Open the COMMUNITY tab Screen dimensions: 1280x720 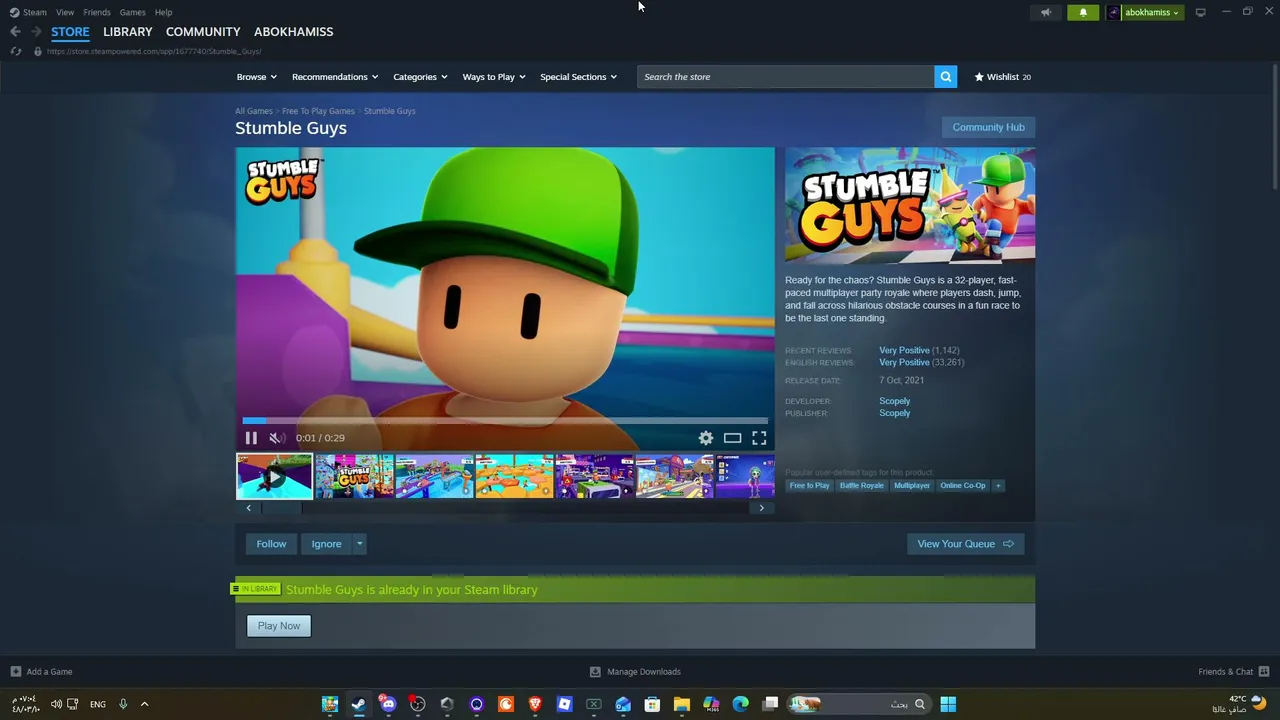pyautogui.click(x=203, y=32)
